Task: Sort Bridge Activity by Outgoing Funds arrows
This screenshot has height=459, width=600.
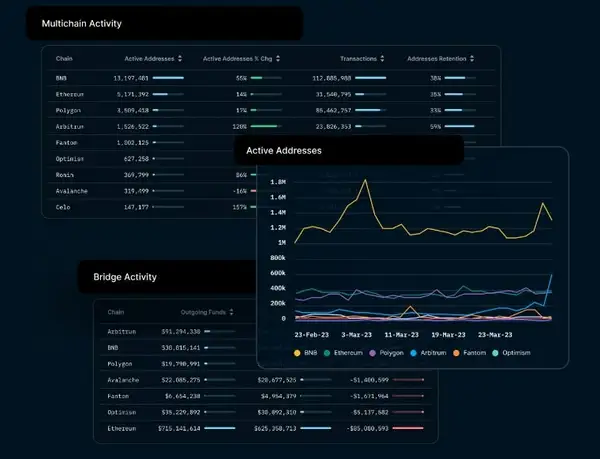Action: pos(231,312)
